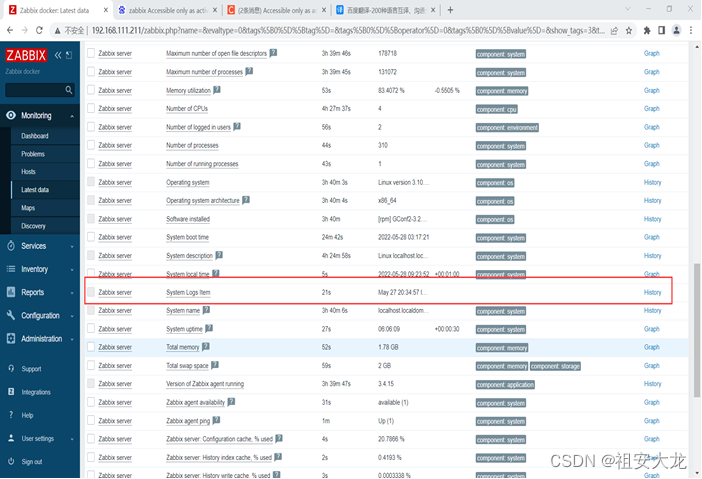This screenshot has width=702, height=479.
Task: Switch to 'zabbix Accessible only as' browser tab
Action: [x=168, y=10]
